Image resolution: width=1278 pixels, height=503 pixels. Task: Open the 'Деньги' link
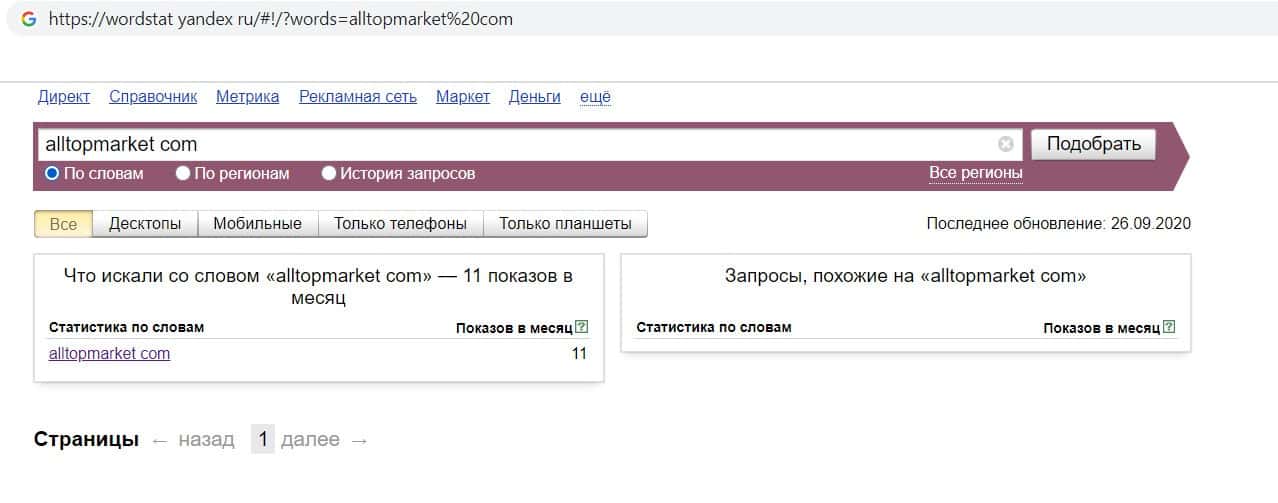pyautogui.click(x=535, y=97)
